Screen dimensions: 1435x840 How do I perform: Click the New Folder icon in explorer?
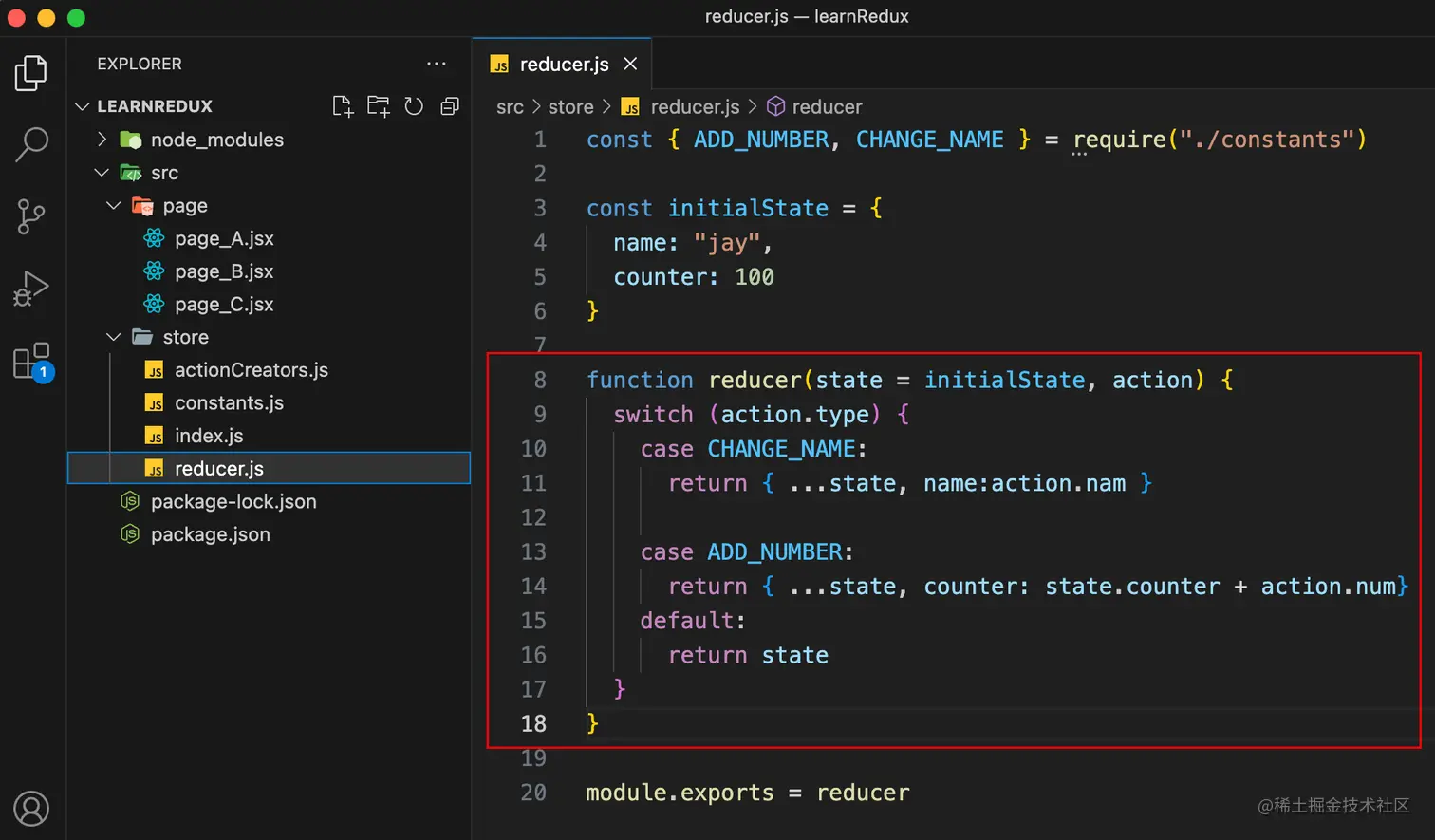tap(379, 106)
